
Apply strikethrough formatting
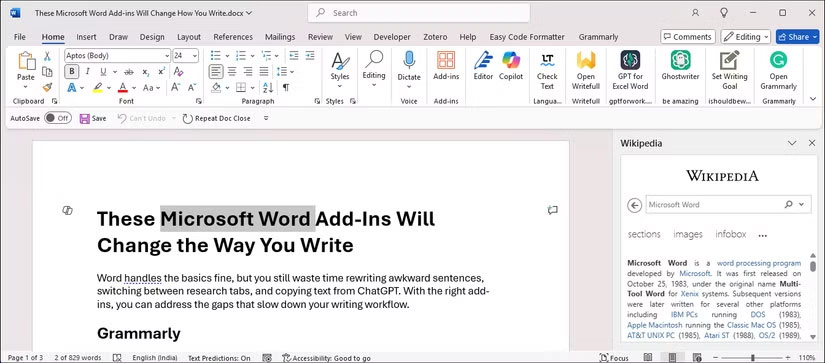[128, 72]
